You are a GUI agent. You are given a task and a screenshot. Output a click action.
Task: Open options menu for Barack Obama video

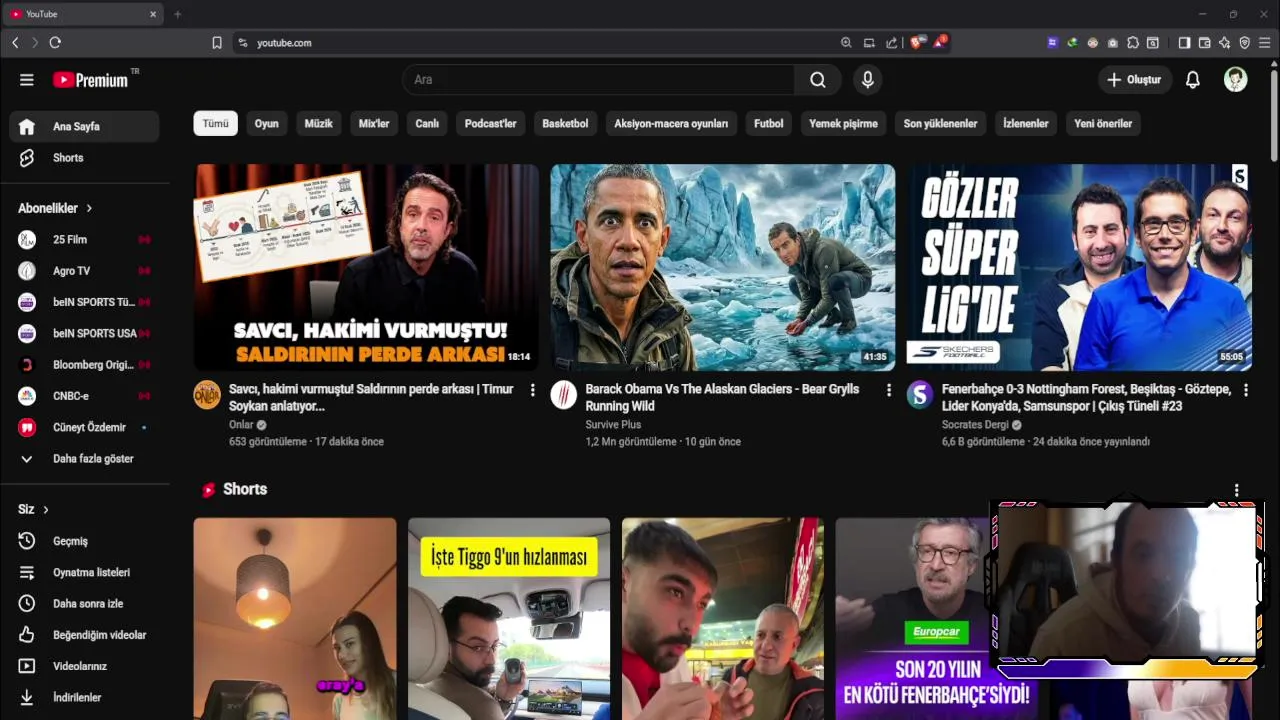888,390
